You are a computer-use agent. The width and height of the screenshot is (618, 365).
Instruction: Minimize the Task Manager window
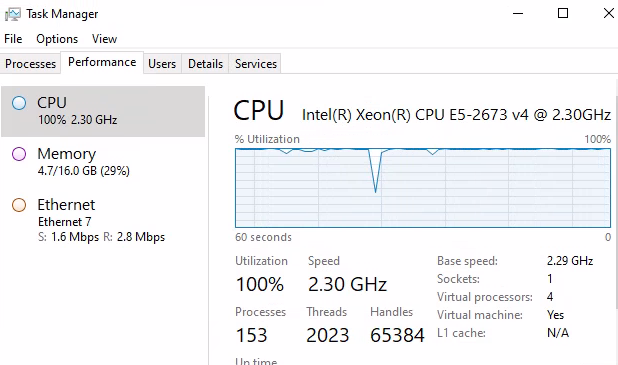pyautogui.click(x=518, y=13)
